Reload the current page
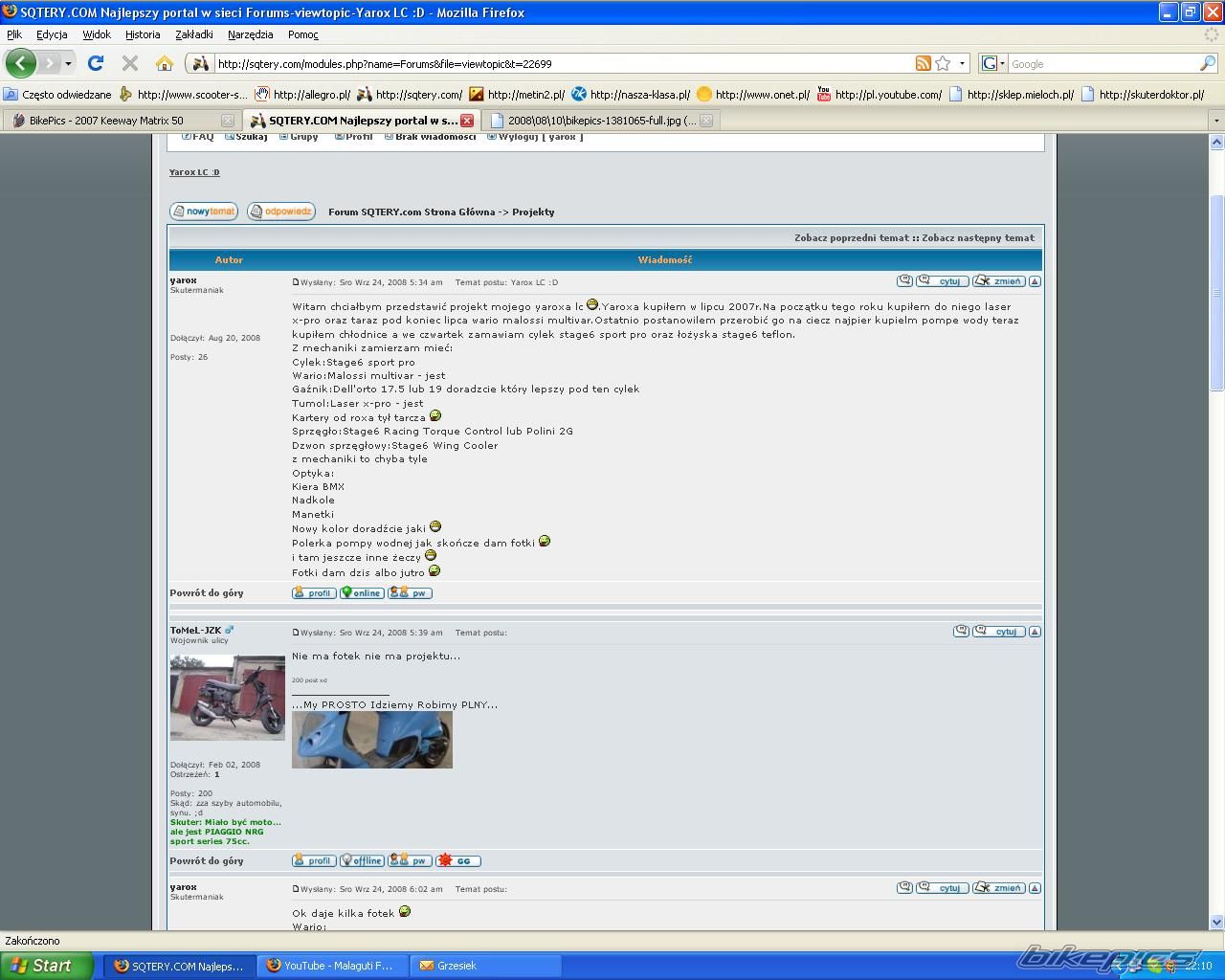Image resolution: width=1225 pixels, height=980 pixels. pos(96,63)
